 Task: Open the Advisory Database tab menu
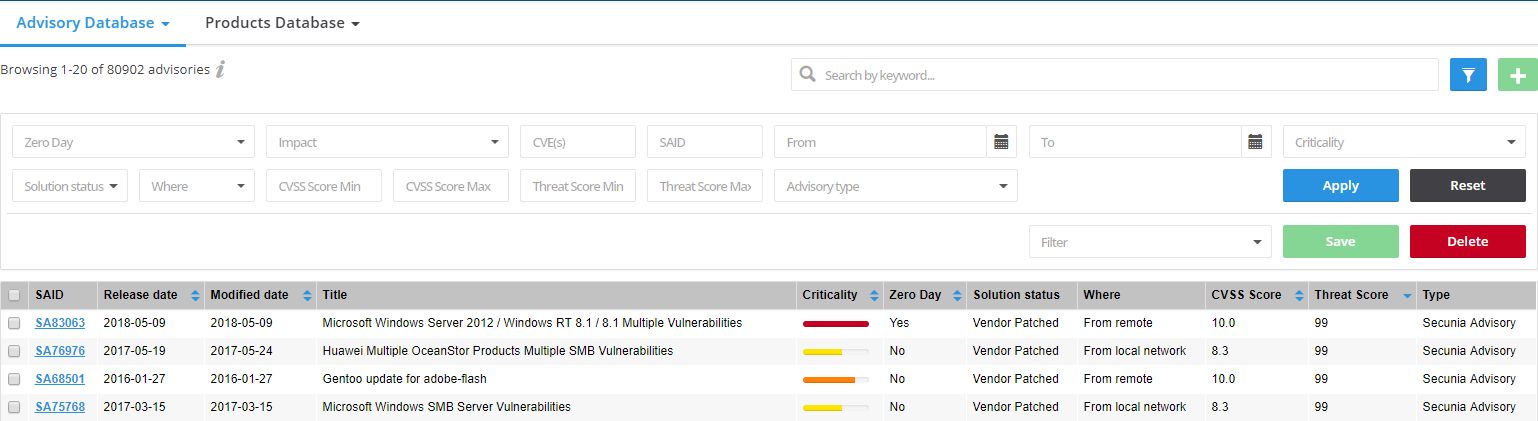coord(92,23)
